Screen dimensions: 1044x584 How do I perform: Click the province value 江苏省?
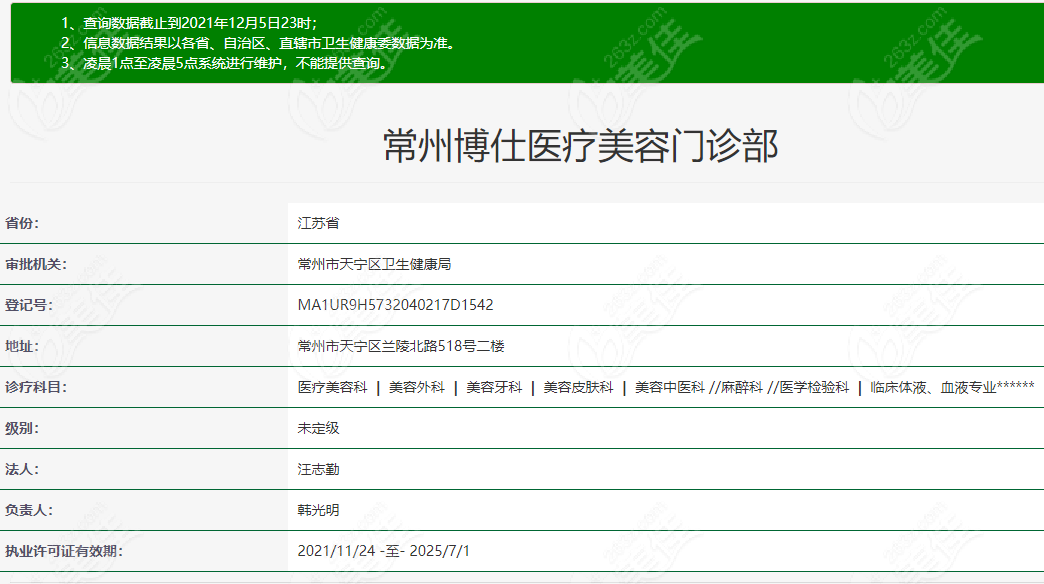click(x=318, y=223)
